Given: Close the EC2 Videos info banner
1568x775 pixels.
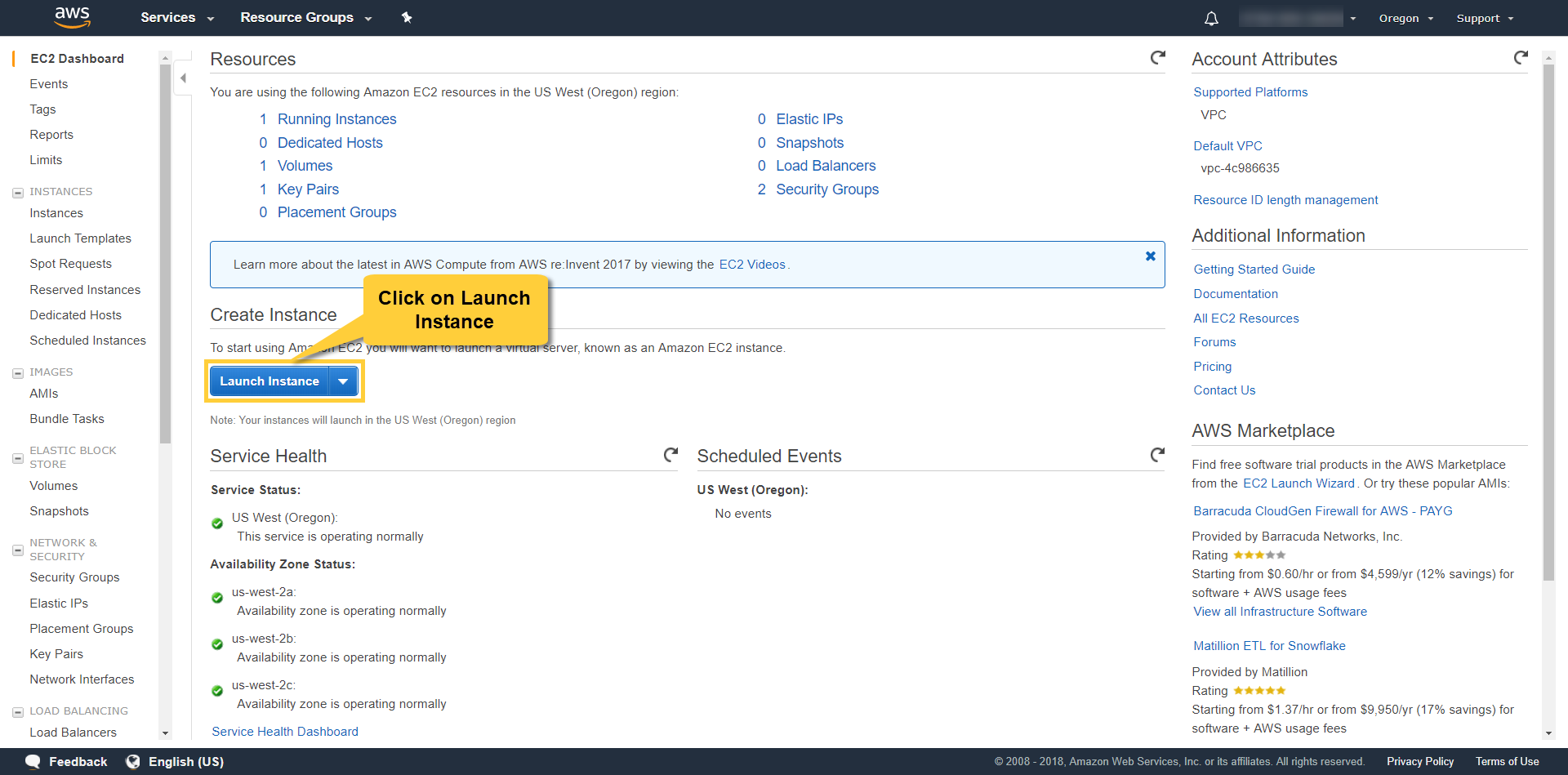Looking at the screenshot, I should [x=1150, y=256].
